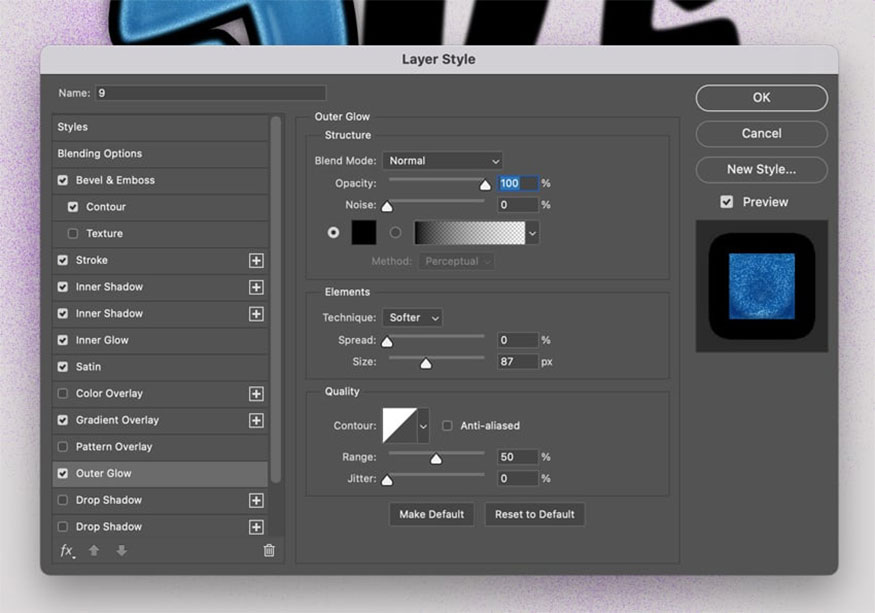This screenshot has height=613, width=875.
Task: Disable the Bevel & Emboss checkbox
Action: (x=63, y=180)
